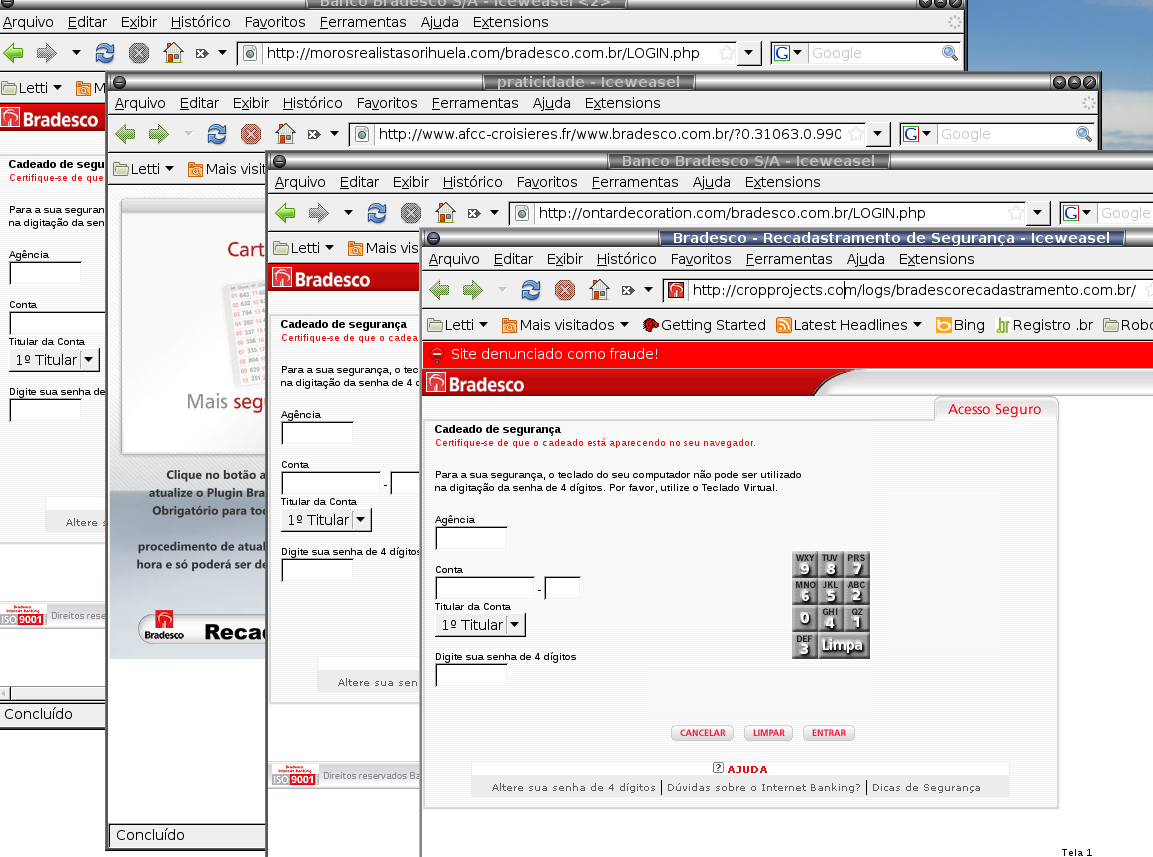Image resolution: width=1153 pixels, height=857 pixels.
Task: Click 'Altere sua senha de 4 dígitos' in cropprojects page
Action: pyautogui.click(x=574, y=787)
